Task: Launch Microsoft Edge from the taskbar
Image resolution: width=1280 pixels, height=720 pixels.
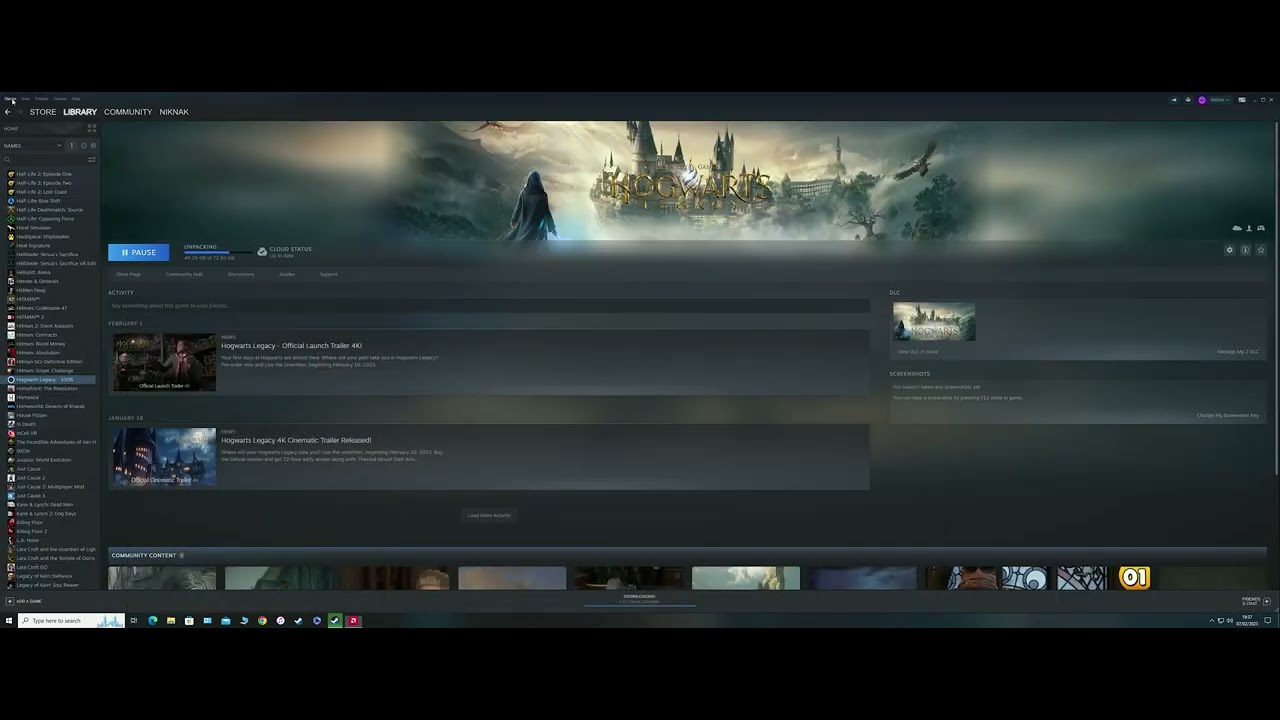Action: point(152,621)
